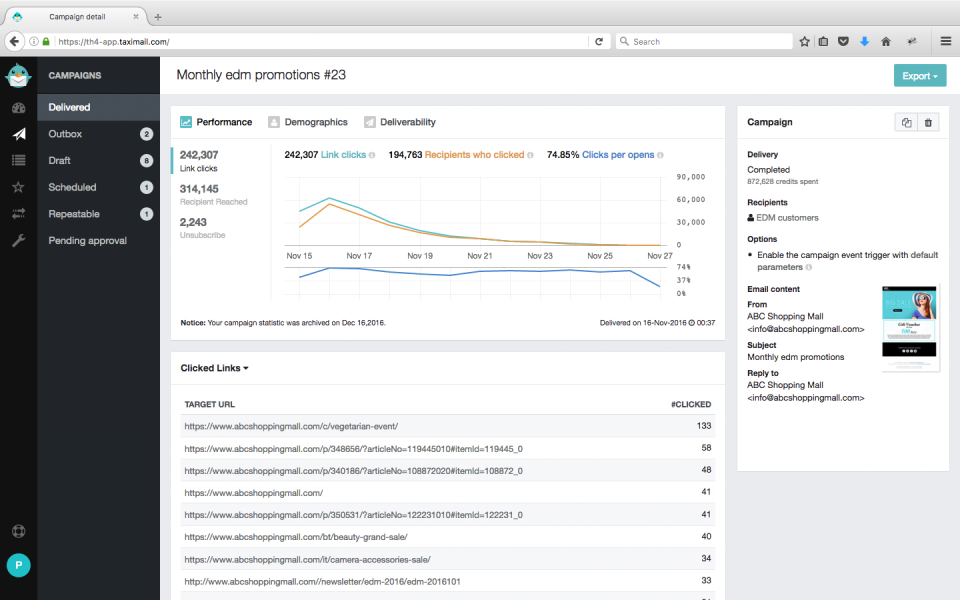Click URL with articleNo=108872020
960x600 pixels.
(x=353, y=471)
